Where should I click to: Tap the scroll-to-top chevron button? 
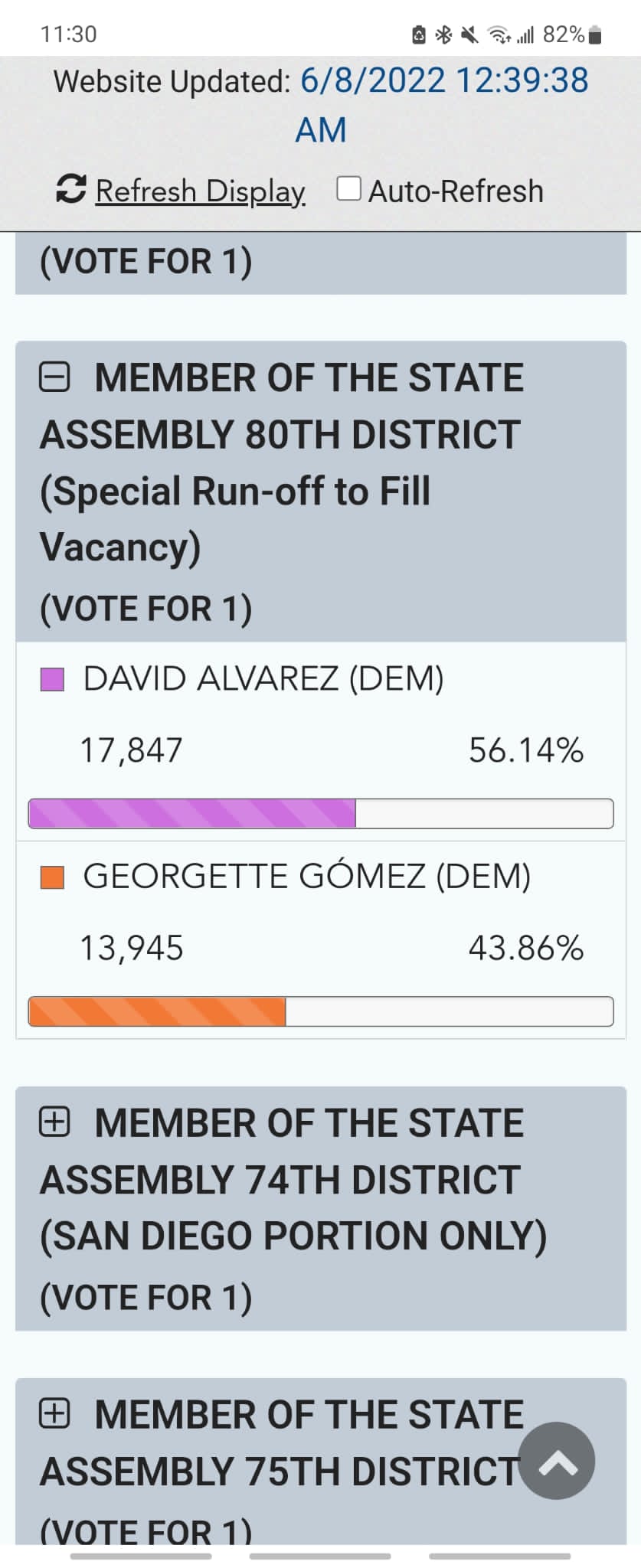point(557,1460)
